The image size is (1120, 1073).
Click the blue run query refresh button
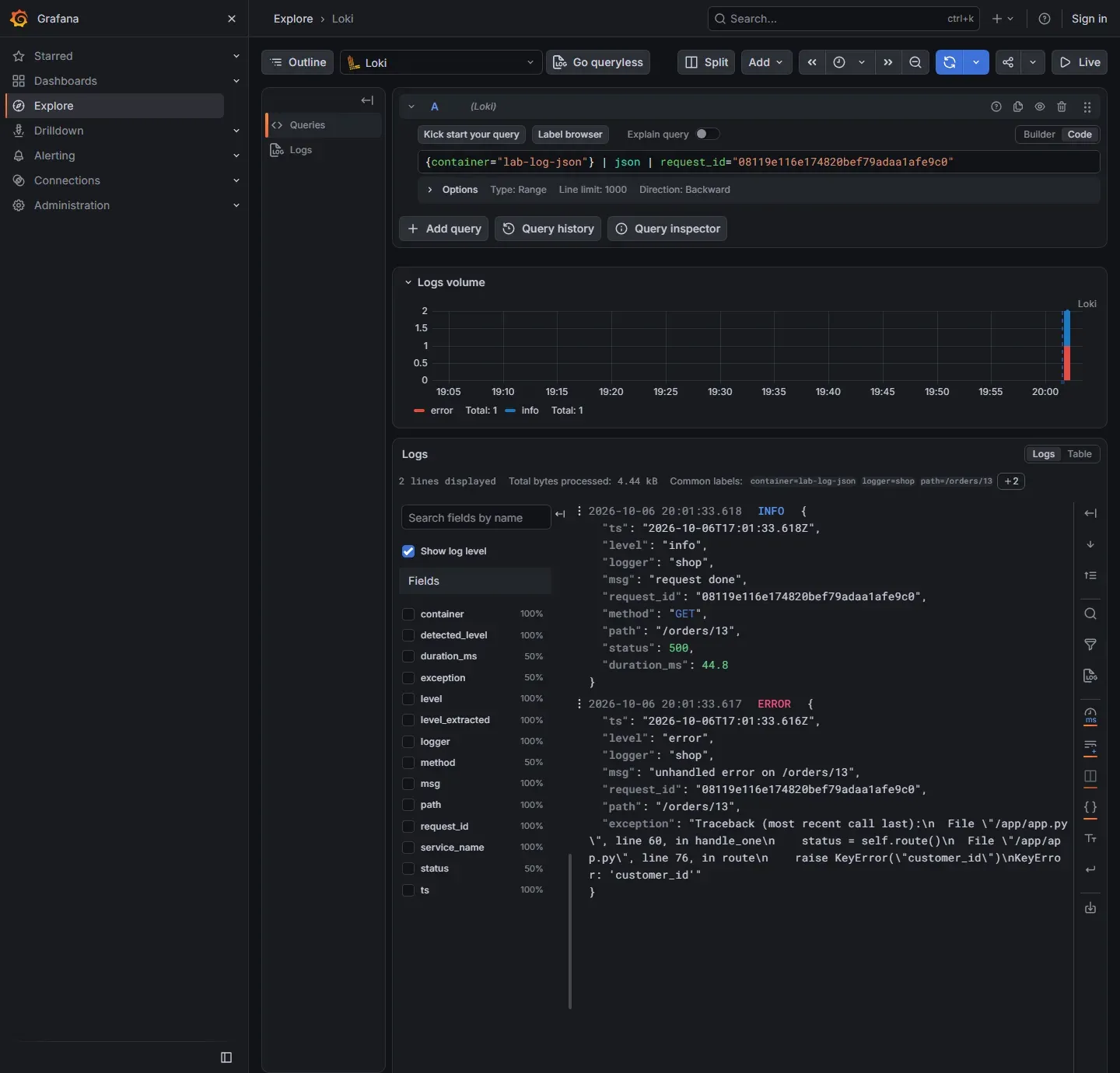pos(950,62)
